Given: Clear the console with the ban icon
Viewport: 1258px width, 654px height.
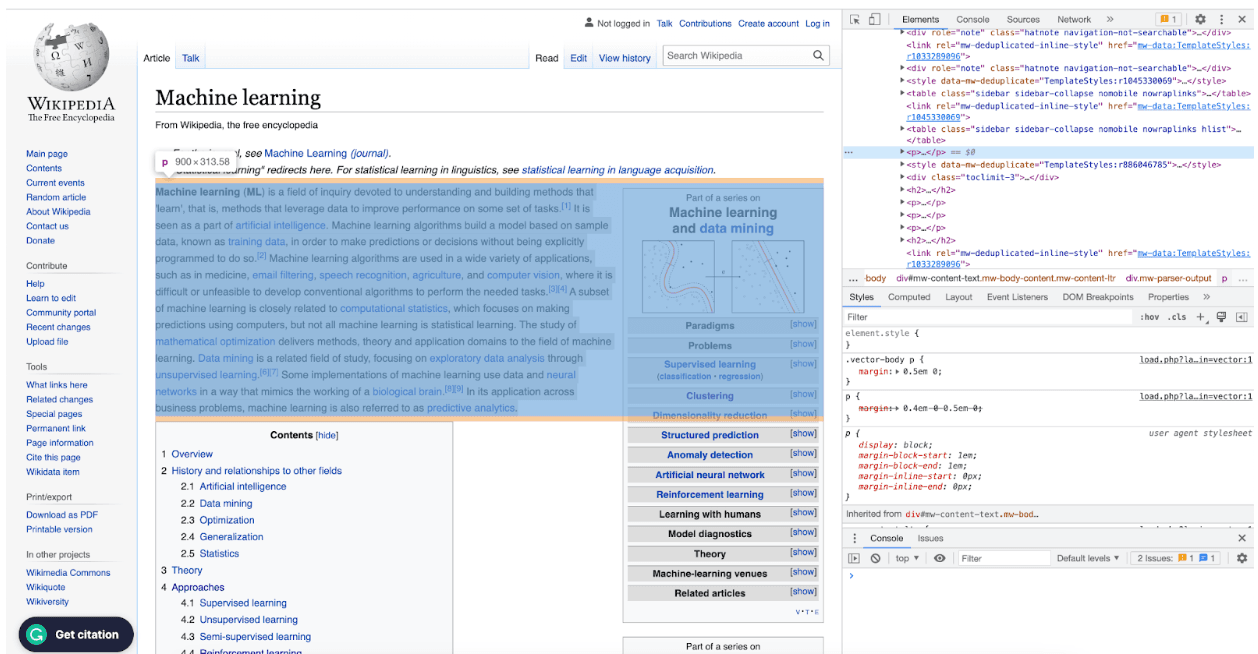Looking at the screenshot, I should click(x=876, y=558).
